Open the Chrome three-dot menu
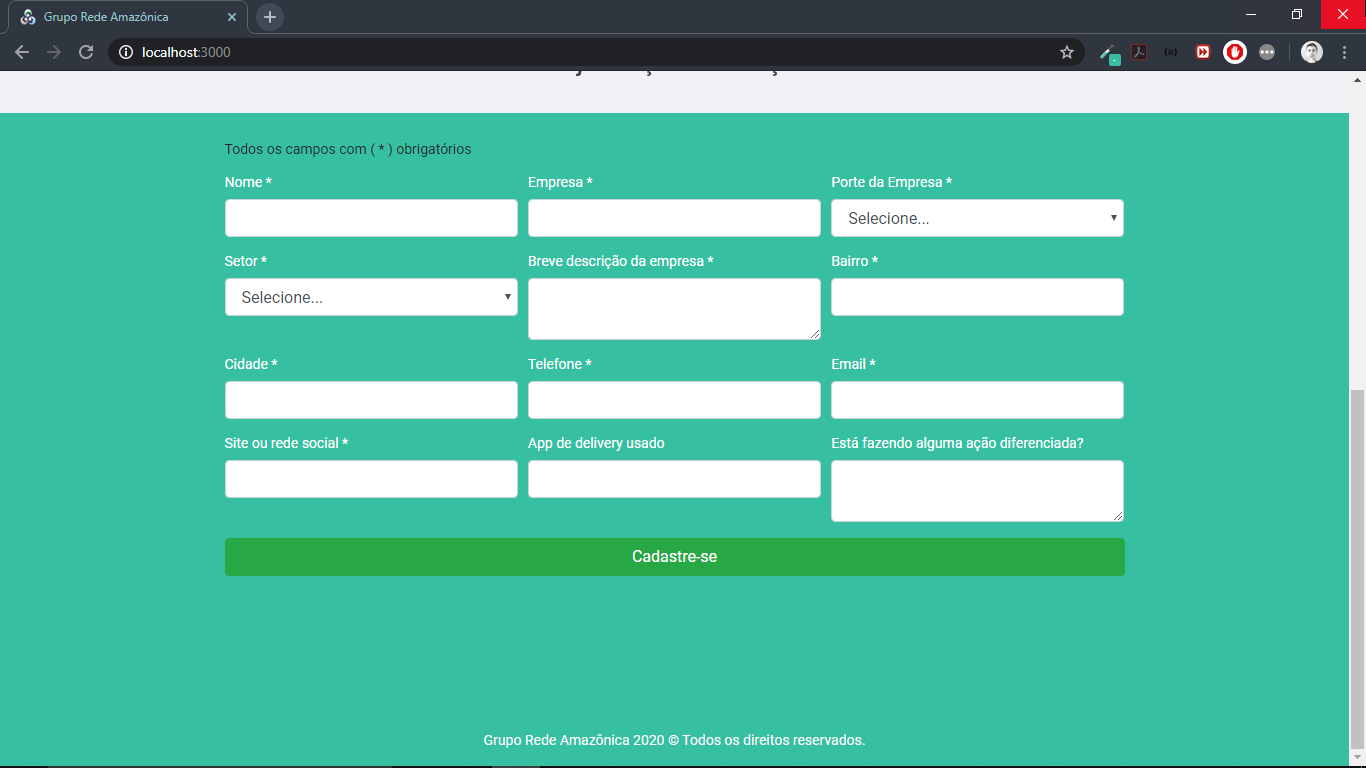The width and height of the screenshot is (1366, 768). 1344,52
